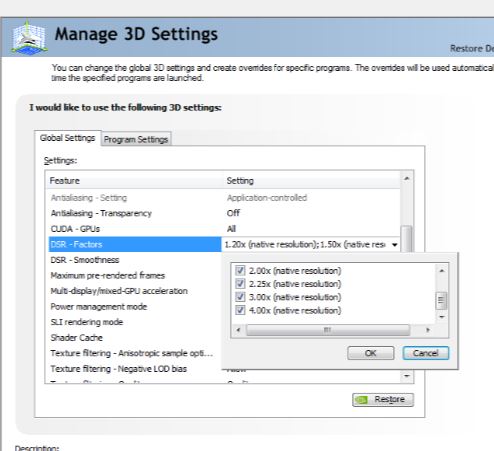Click settings list scroll up arrow
This screenshot has height=451, width=494.
407,179
